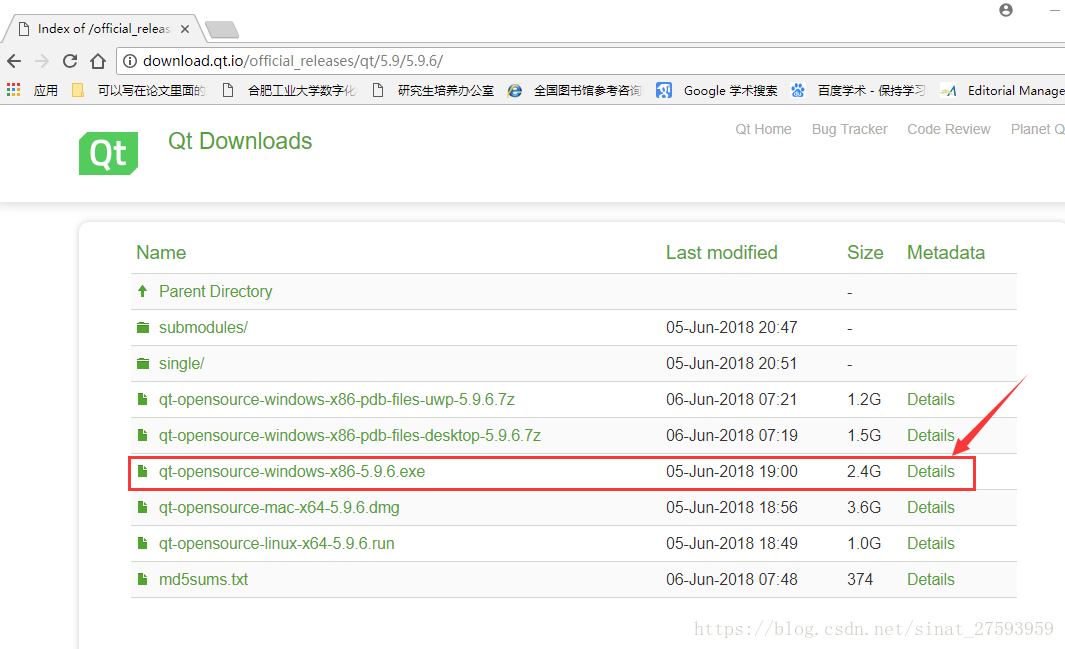Click file icon of the windows-x86 exe row

(143, 471)
